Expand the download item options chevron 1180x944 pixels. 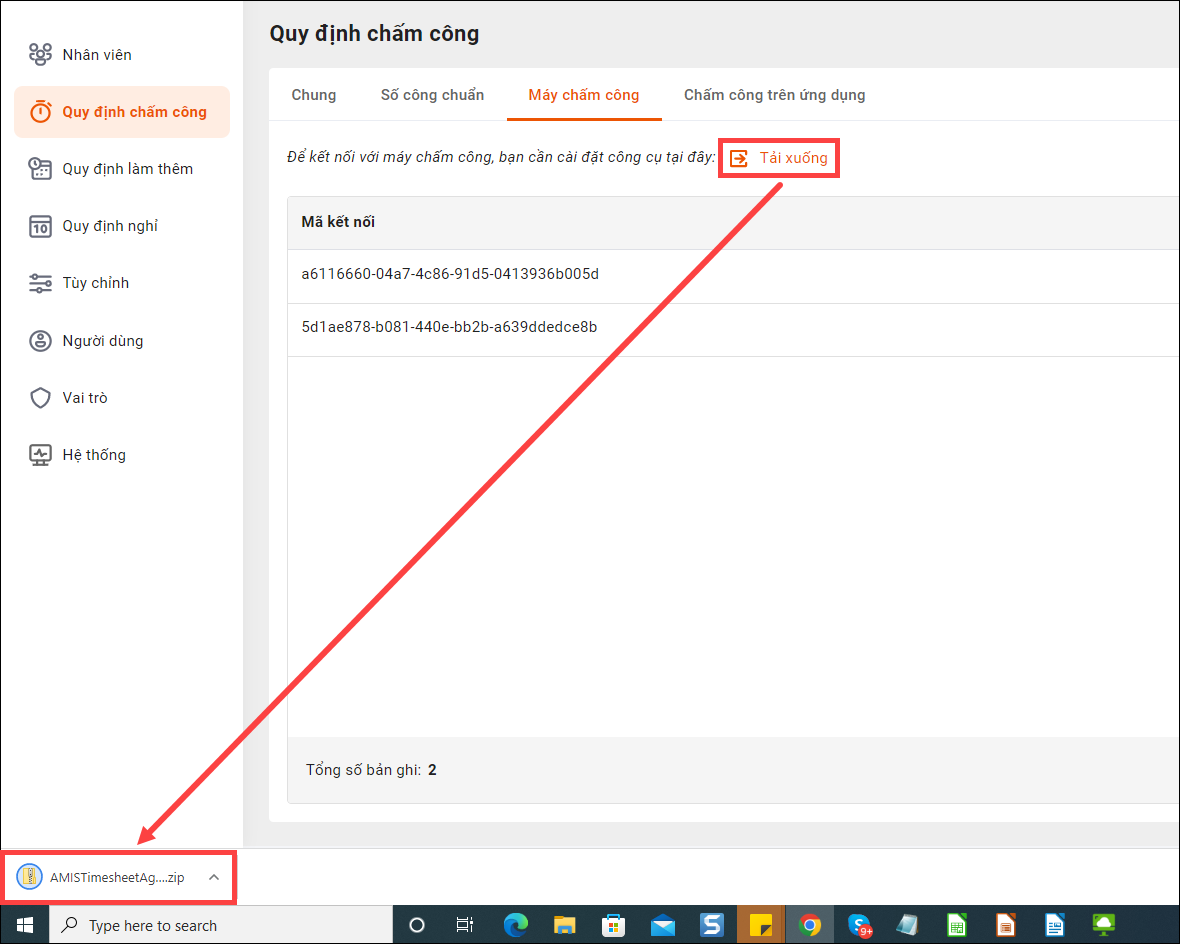214,877
